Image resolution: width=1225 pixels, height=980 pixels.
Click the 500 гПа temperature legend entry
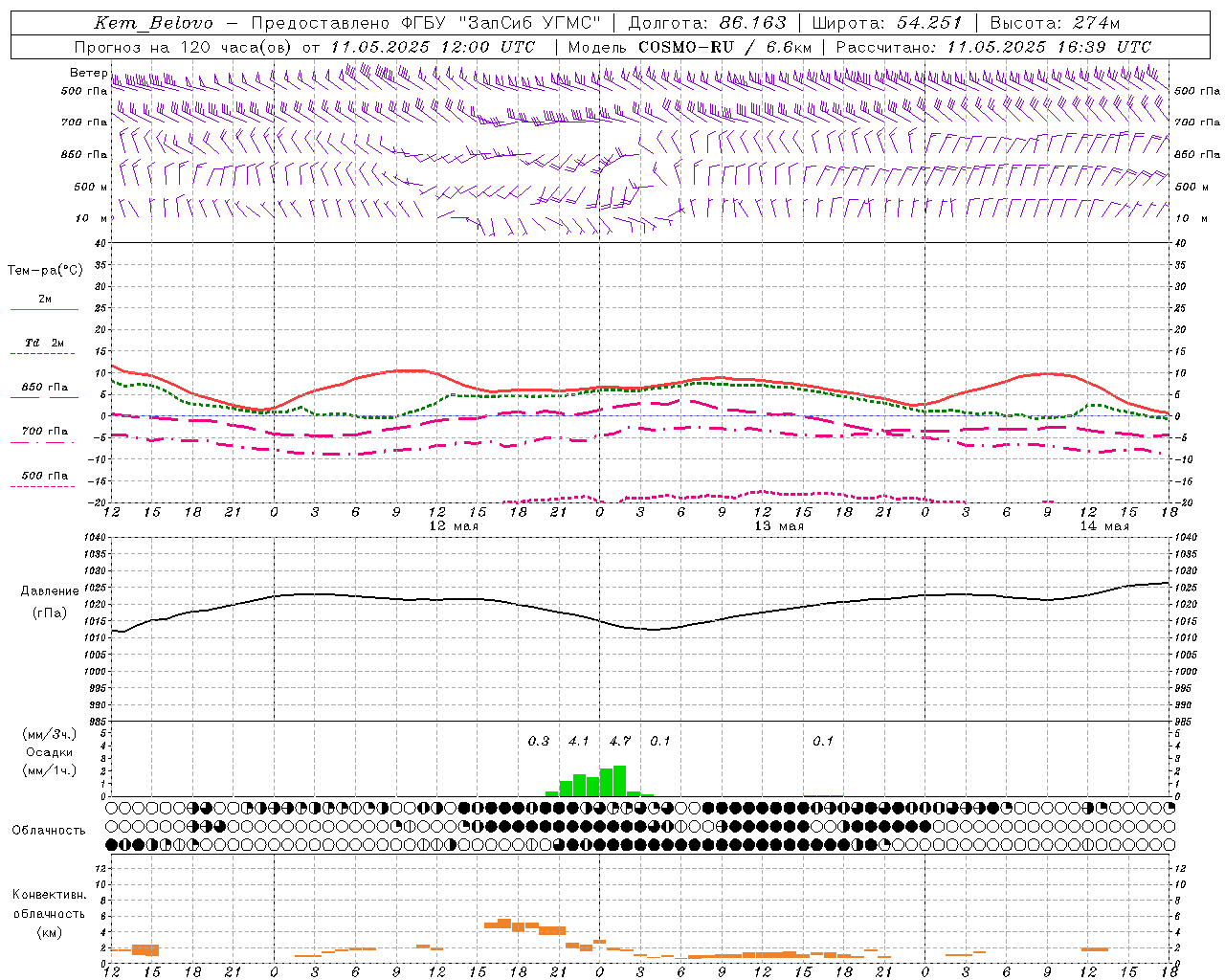point(45,476)
